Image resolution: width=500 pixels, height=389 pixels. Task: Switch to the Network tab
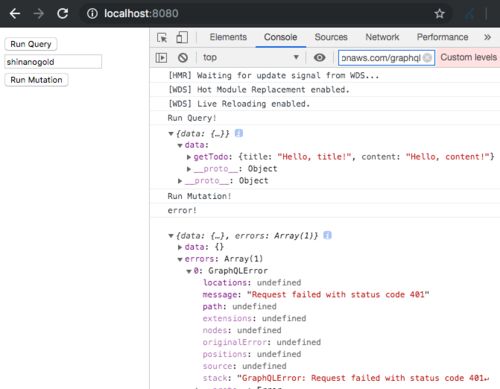[x=382, y=37]
